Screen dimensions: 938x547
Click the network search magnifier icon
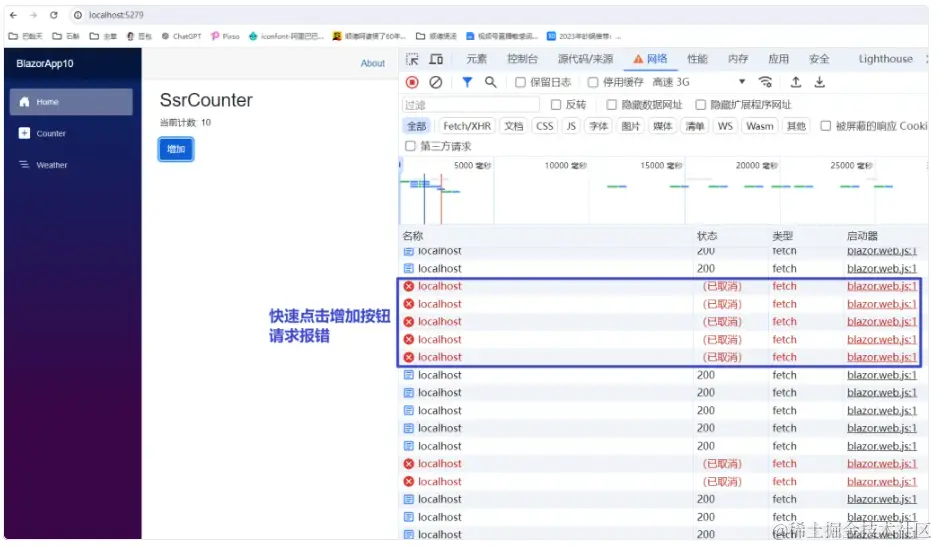[491, 82]
